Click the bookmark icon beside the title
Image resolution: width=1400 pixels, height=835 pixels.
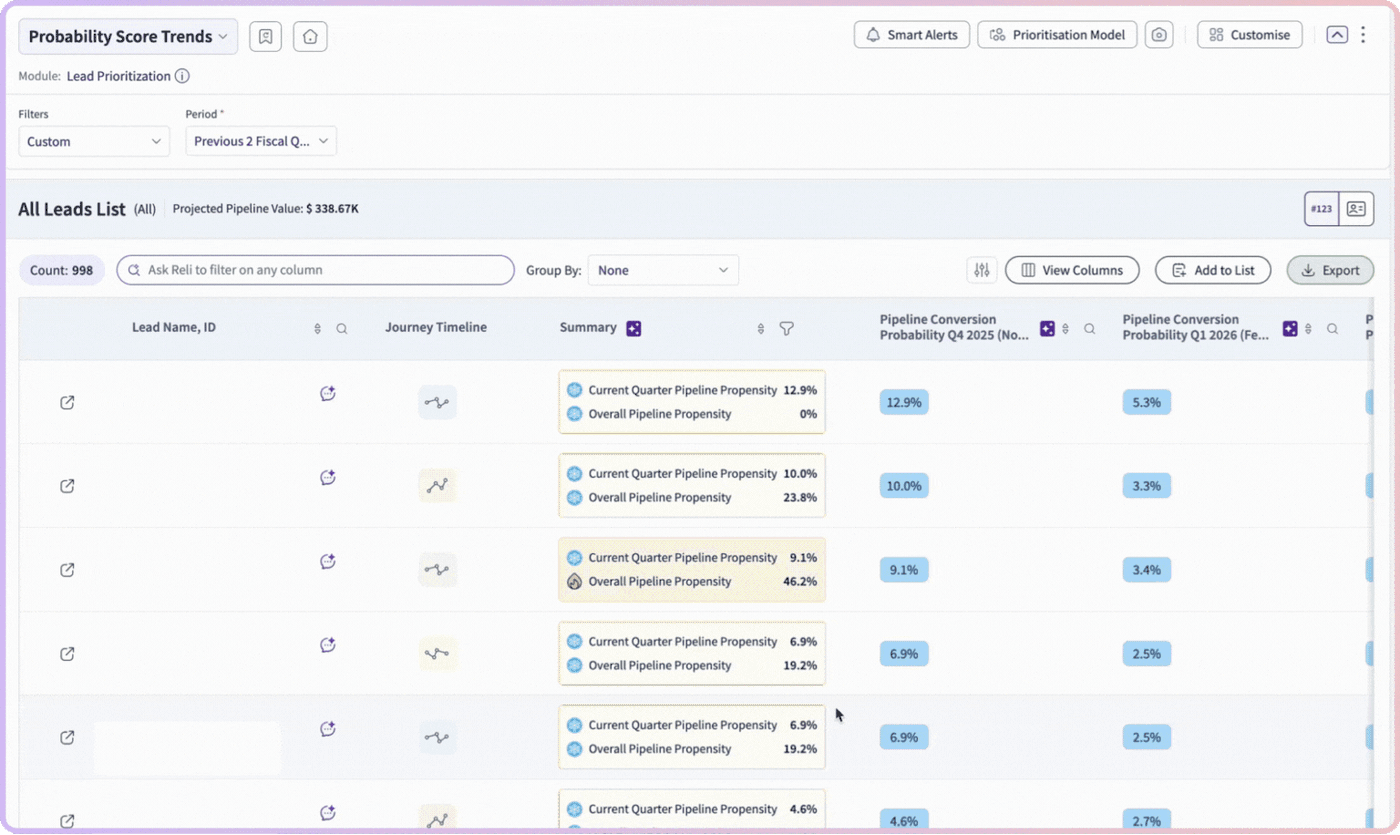[265, 36]
